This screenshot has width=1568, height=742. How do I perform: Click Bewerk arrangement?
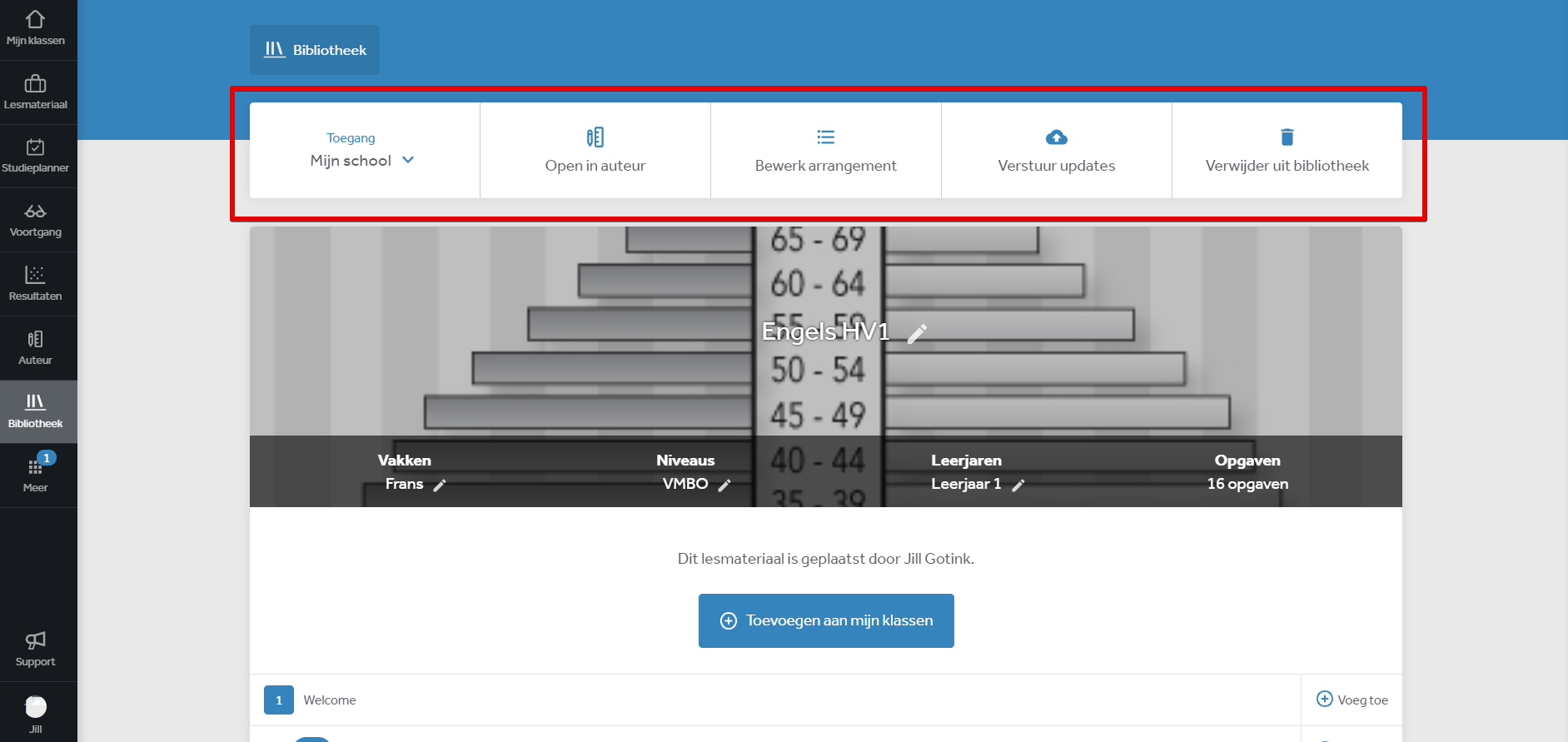826,151
